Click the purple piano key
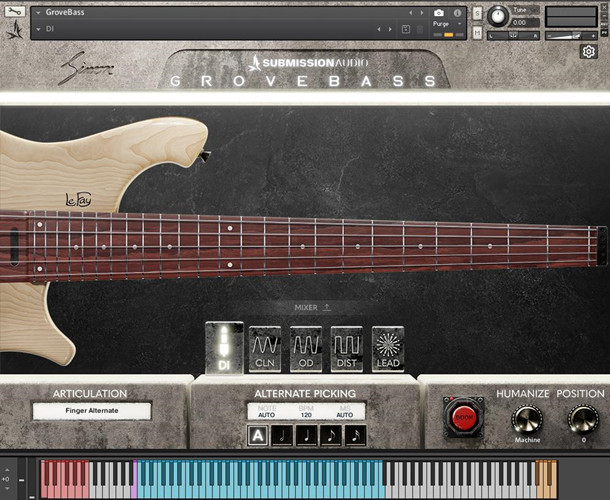 point(135,490)
